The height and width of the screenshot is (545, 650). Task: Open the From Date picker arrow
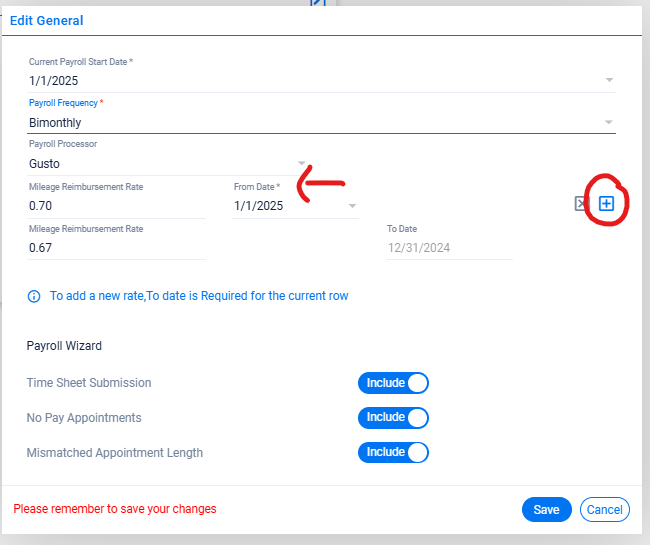[352, 206]
